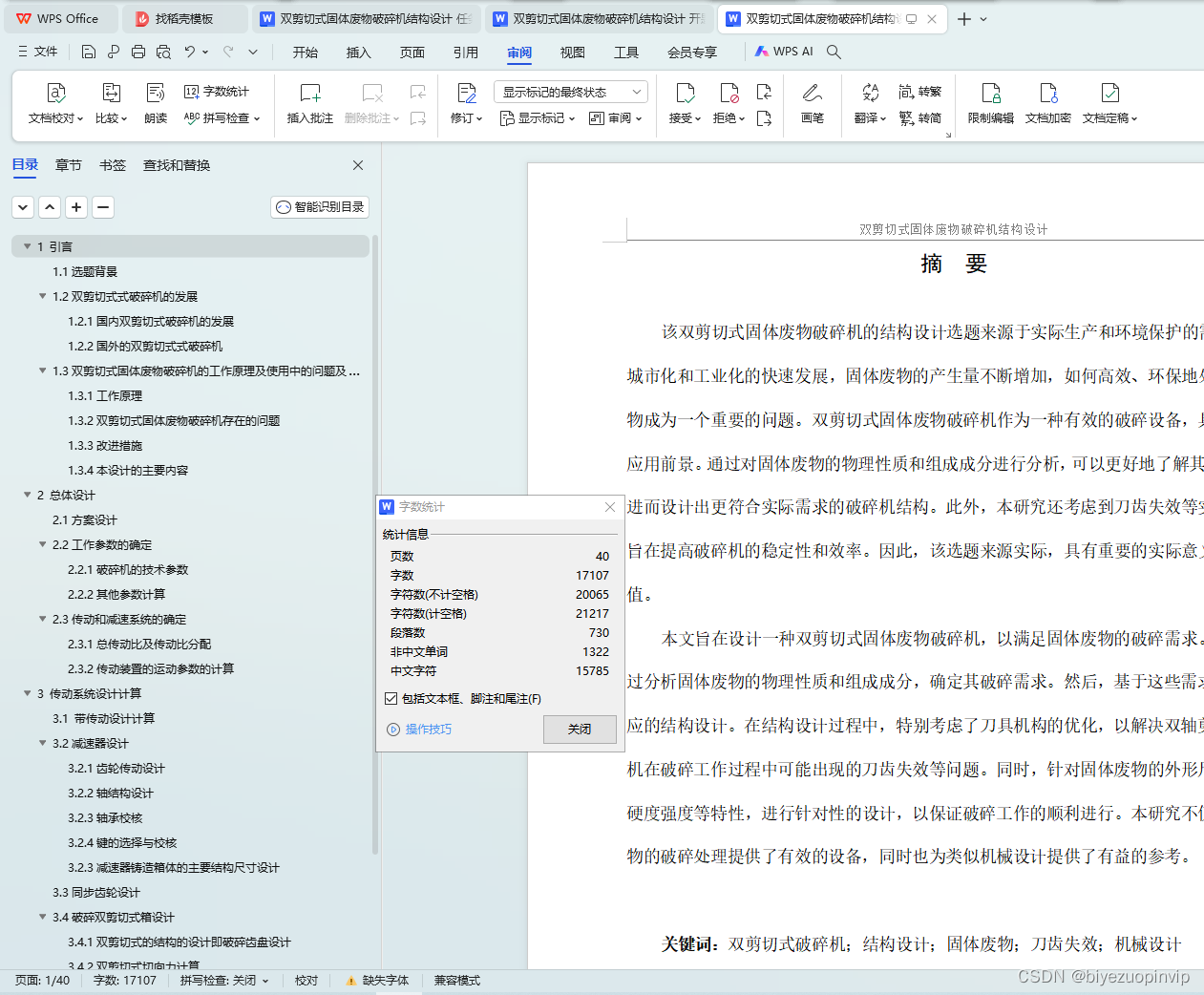Open the 文件 menu

click(x=37, y=52)
